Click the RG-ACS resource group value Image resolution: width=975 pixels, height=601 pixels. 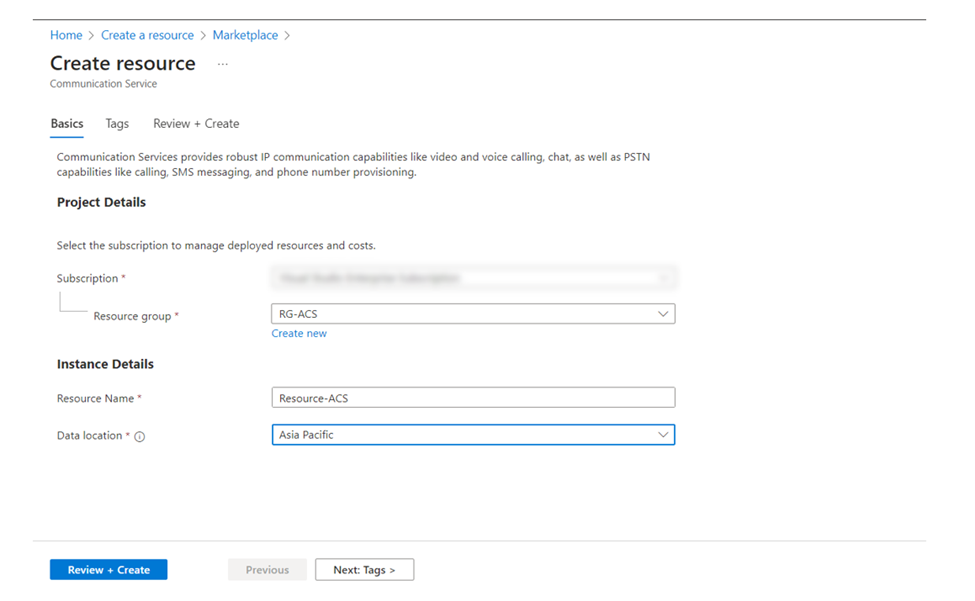298,314
